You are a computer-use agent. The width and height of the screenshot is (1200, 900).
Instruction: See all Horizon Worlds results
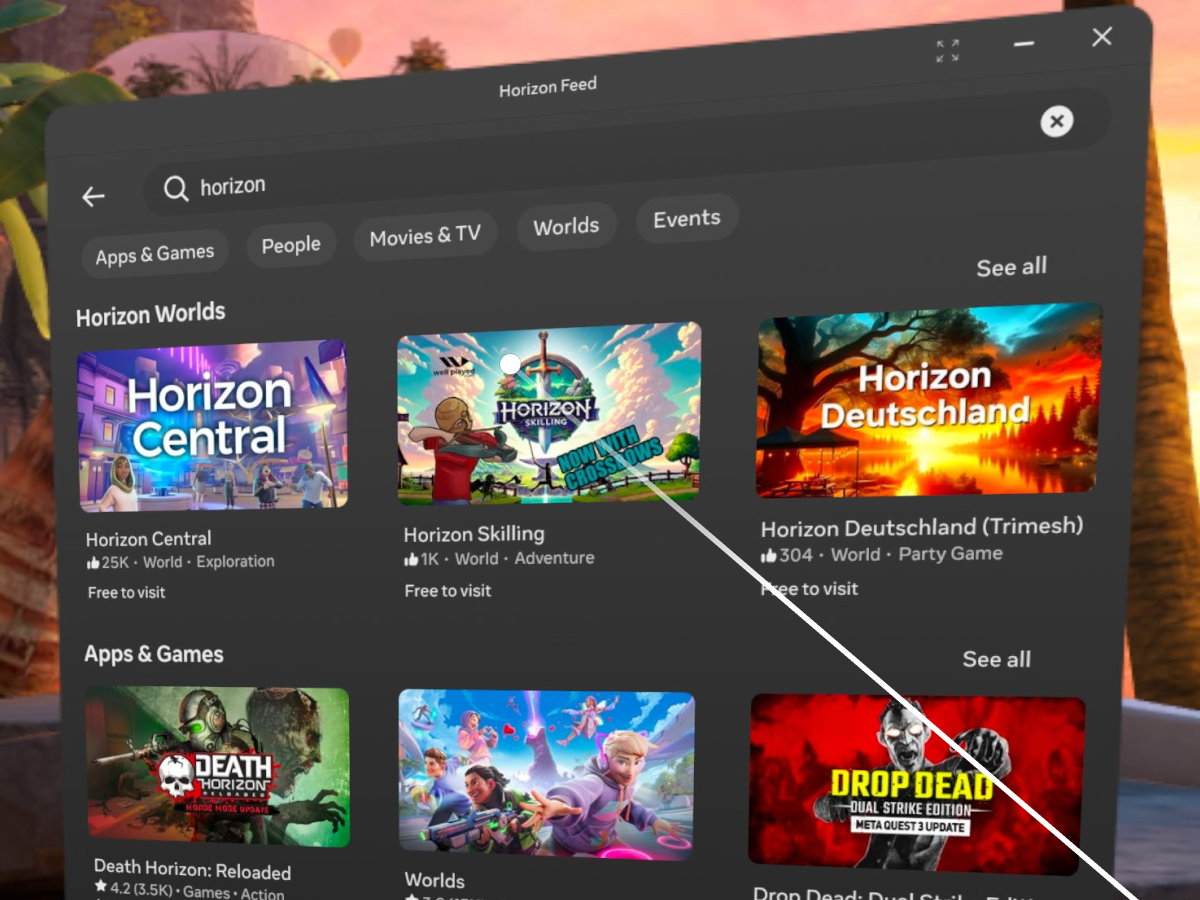coord(1012,267)
